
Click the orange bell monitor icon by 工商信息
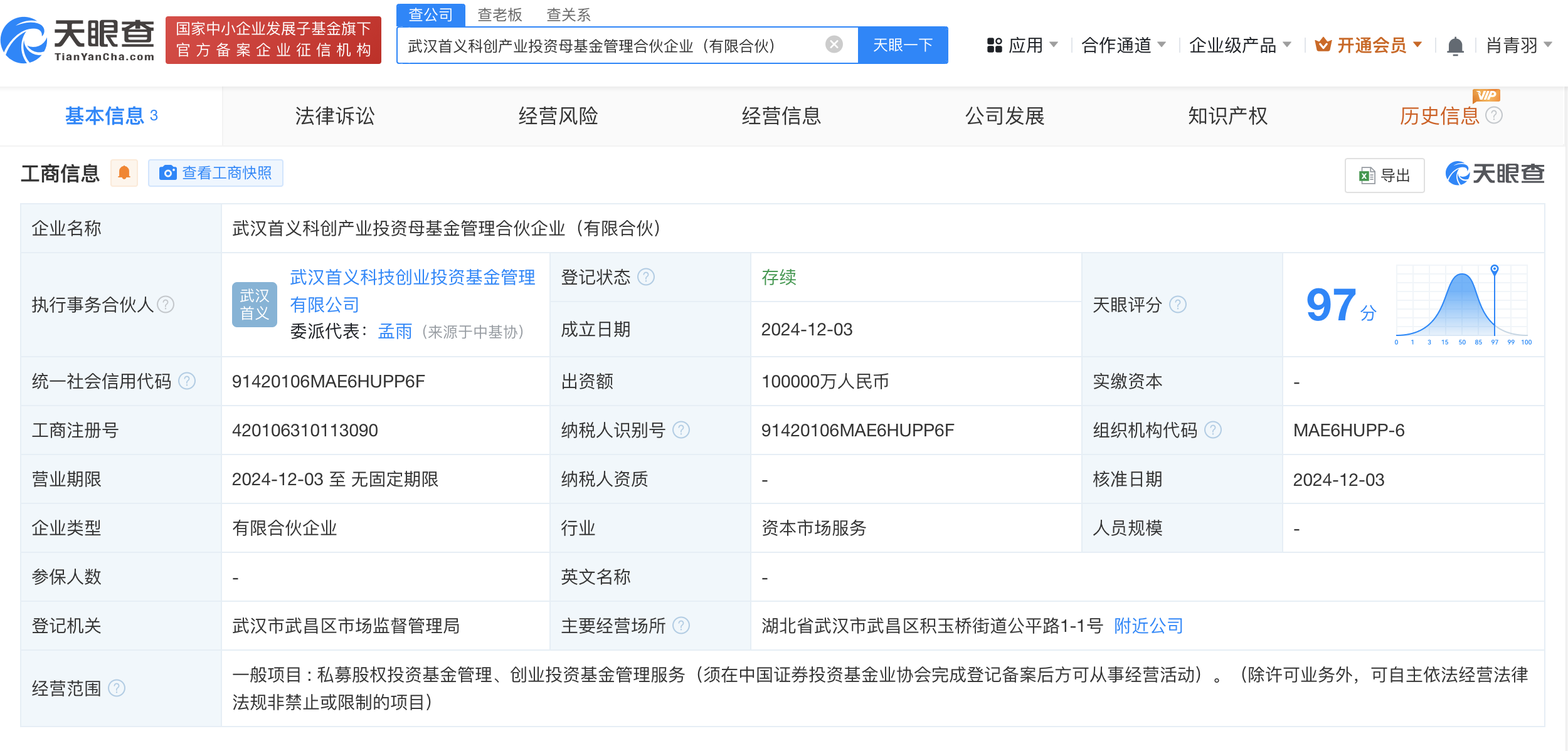click(x=124, y=172)
